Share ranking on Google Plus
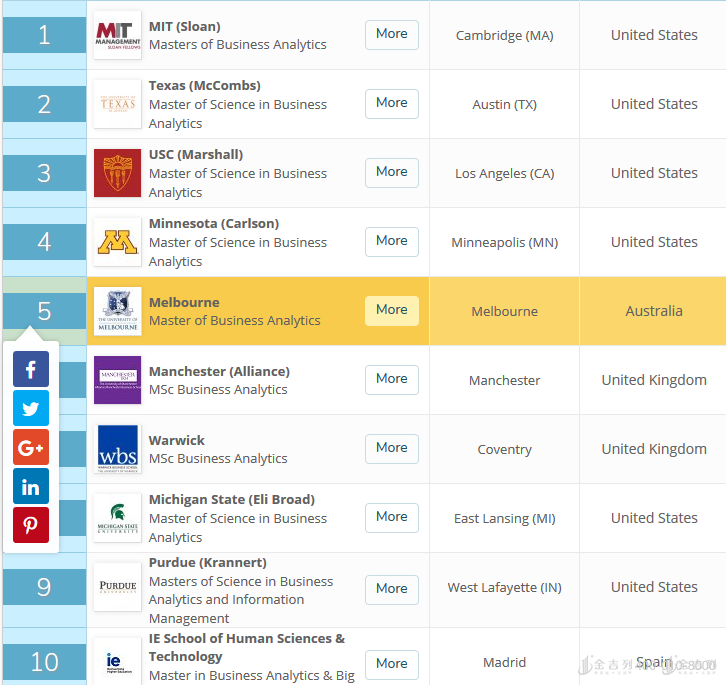The height and width of the screenshot is (685, 726). click(31, 447)
